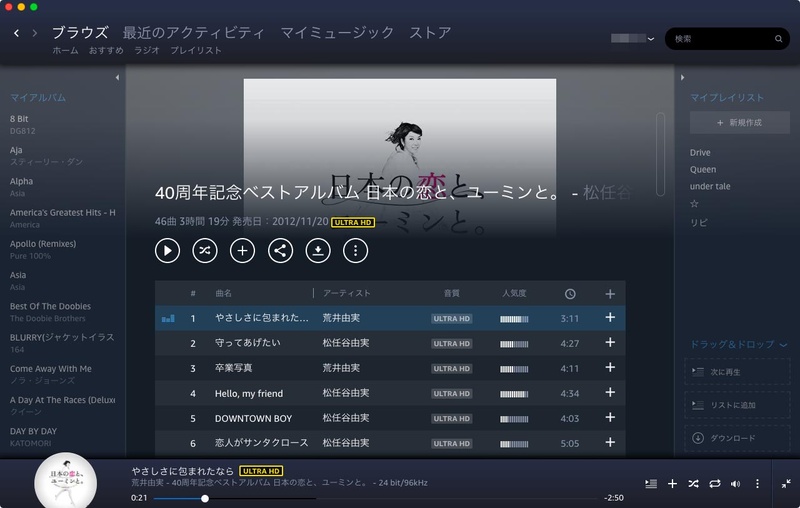This screenshot has height=508, width=800.
Task: Open the Apollo (Remixes) album
Action: (43, 244)
